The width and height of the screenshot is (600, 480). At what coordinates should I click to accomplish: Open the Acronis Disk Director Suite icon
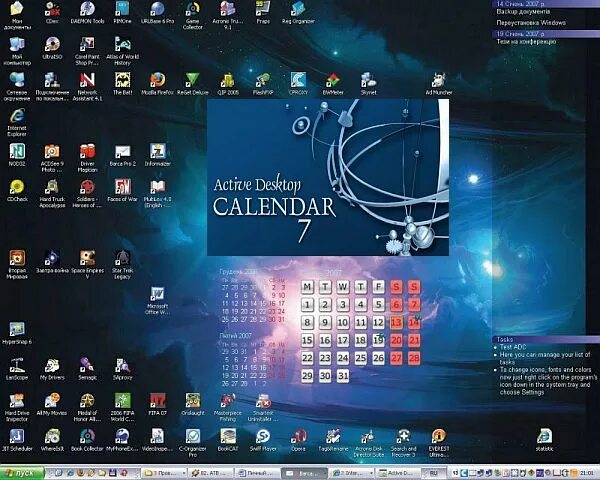click(x=368, y=443)
